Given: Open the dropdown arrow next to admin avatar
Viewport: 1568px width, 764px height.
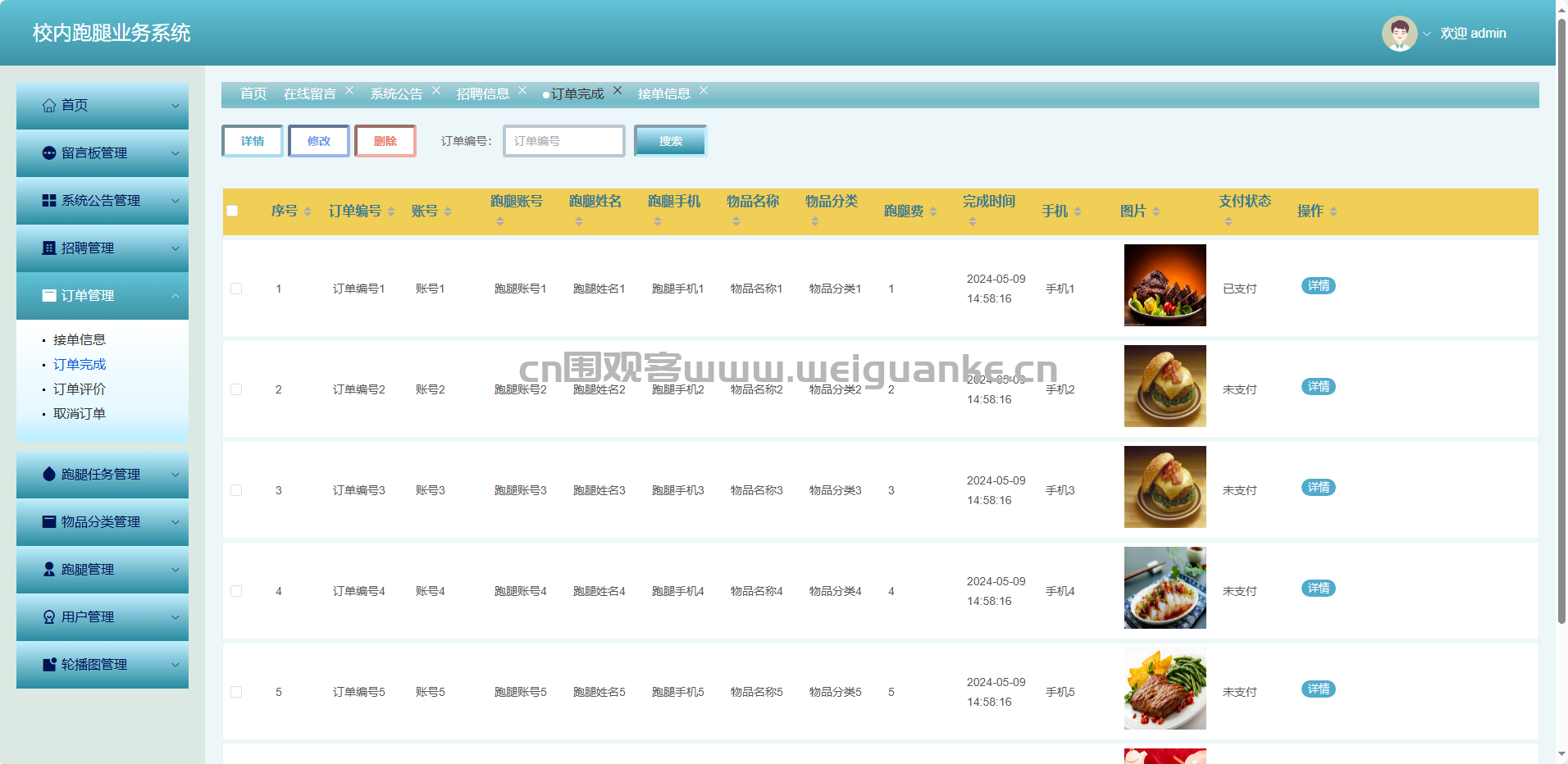Looking at the screenshot, I should [x=1427, y=34].
